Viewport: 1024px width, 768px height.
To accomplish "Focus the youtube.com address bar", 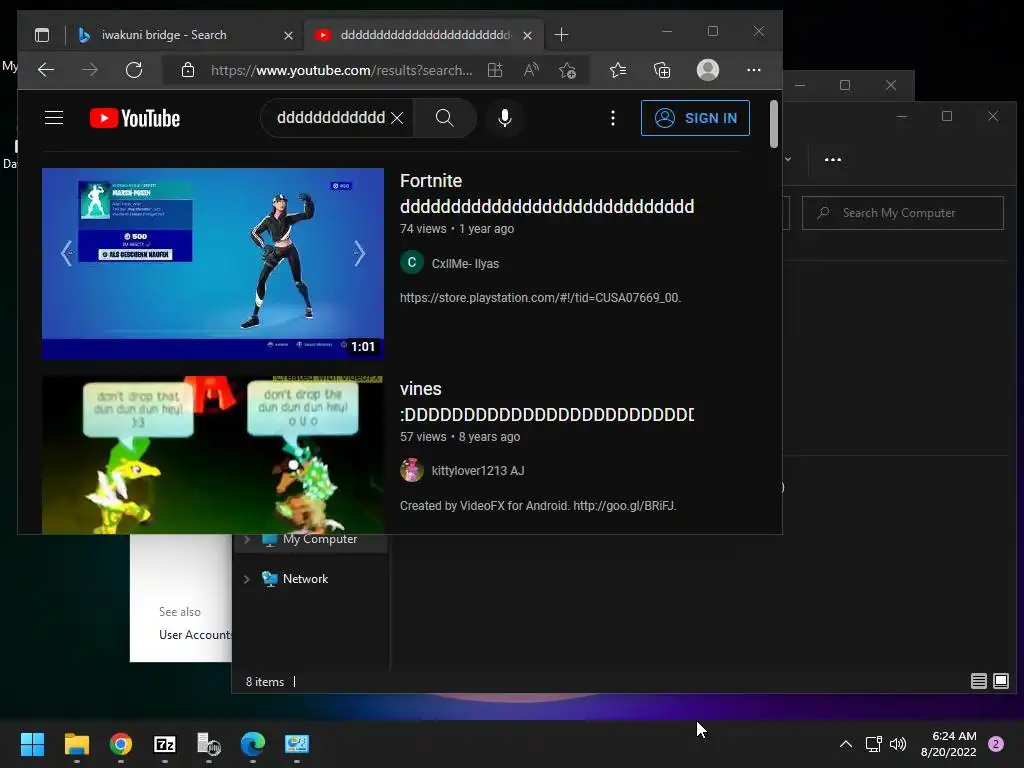I will 342,70.
